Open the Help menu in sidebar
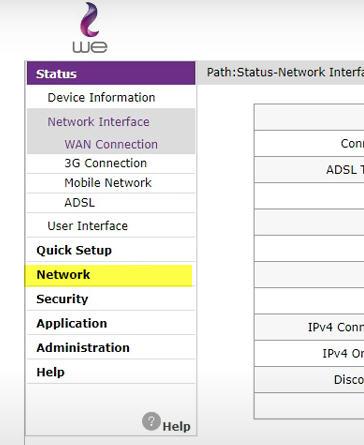 [x=50, y=372]
